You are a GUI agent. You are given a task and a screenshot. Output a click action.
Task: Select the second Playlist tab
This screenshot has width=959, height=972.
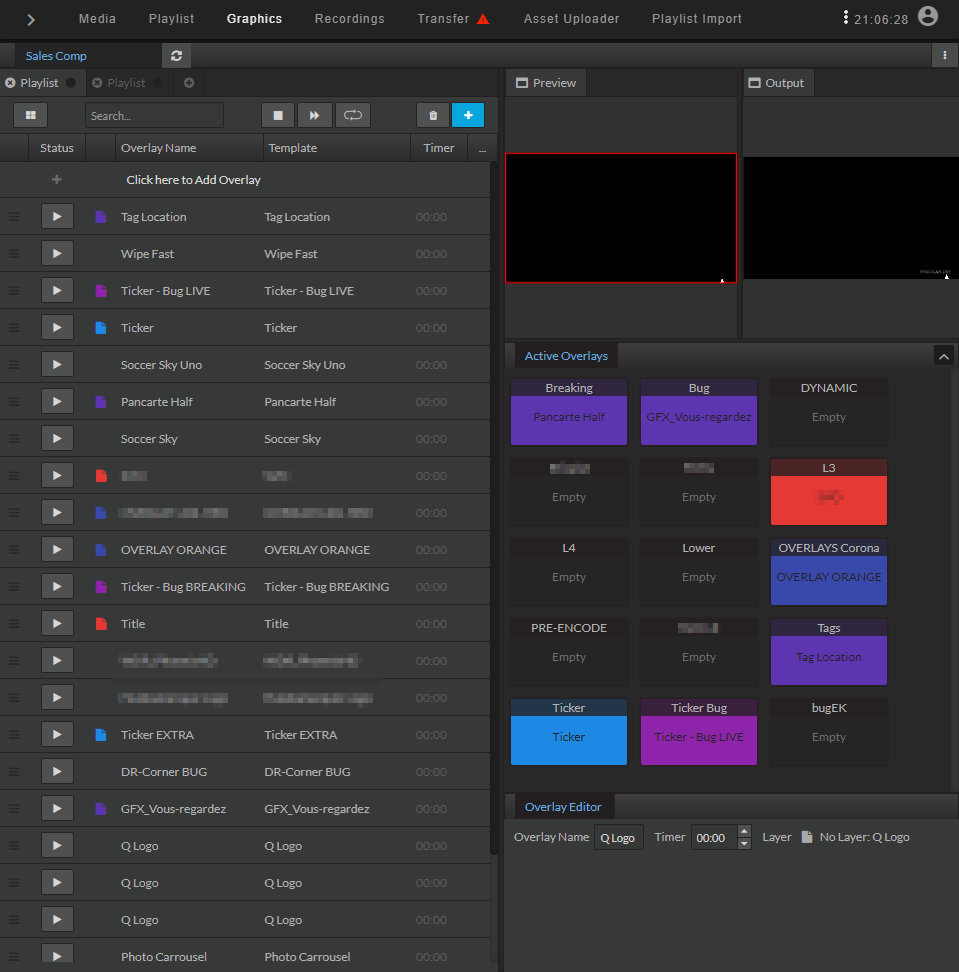[125, 83]
